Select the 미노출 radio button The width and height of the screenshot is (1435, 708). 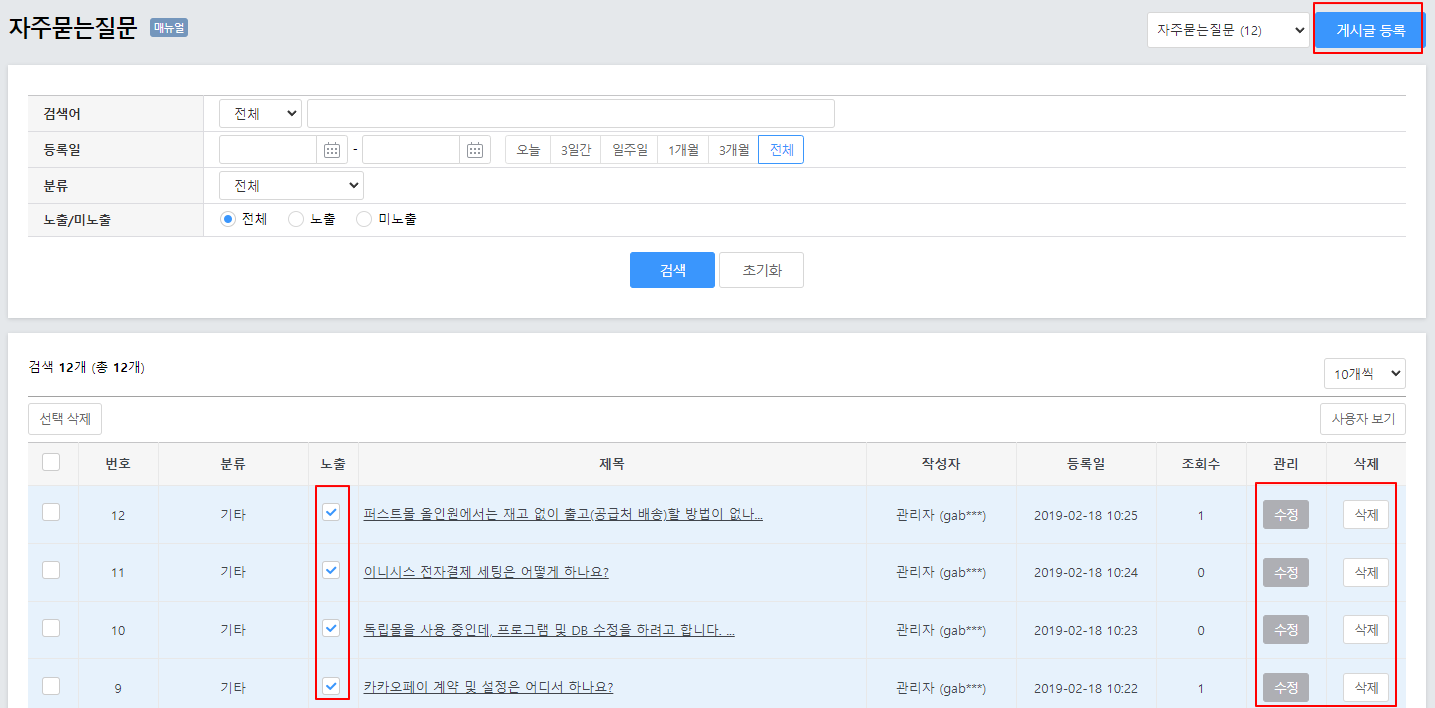click(364, 219)
